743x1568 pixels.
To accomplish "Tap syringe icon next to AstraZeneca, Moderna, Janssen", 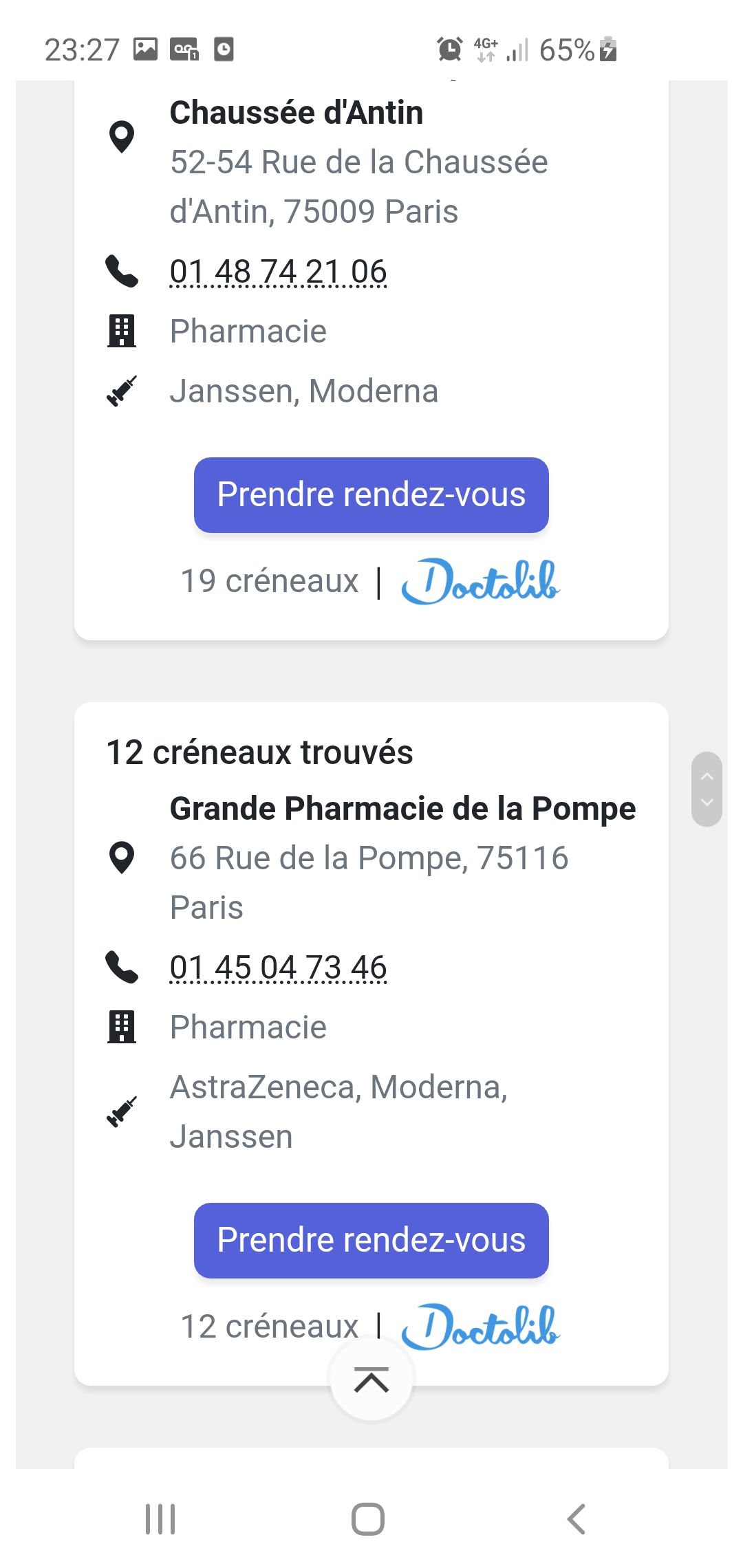I will (x=122, y=1111).
